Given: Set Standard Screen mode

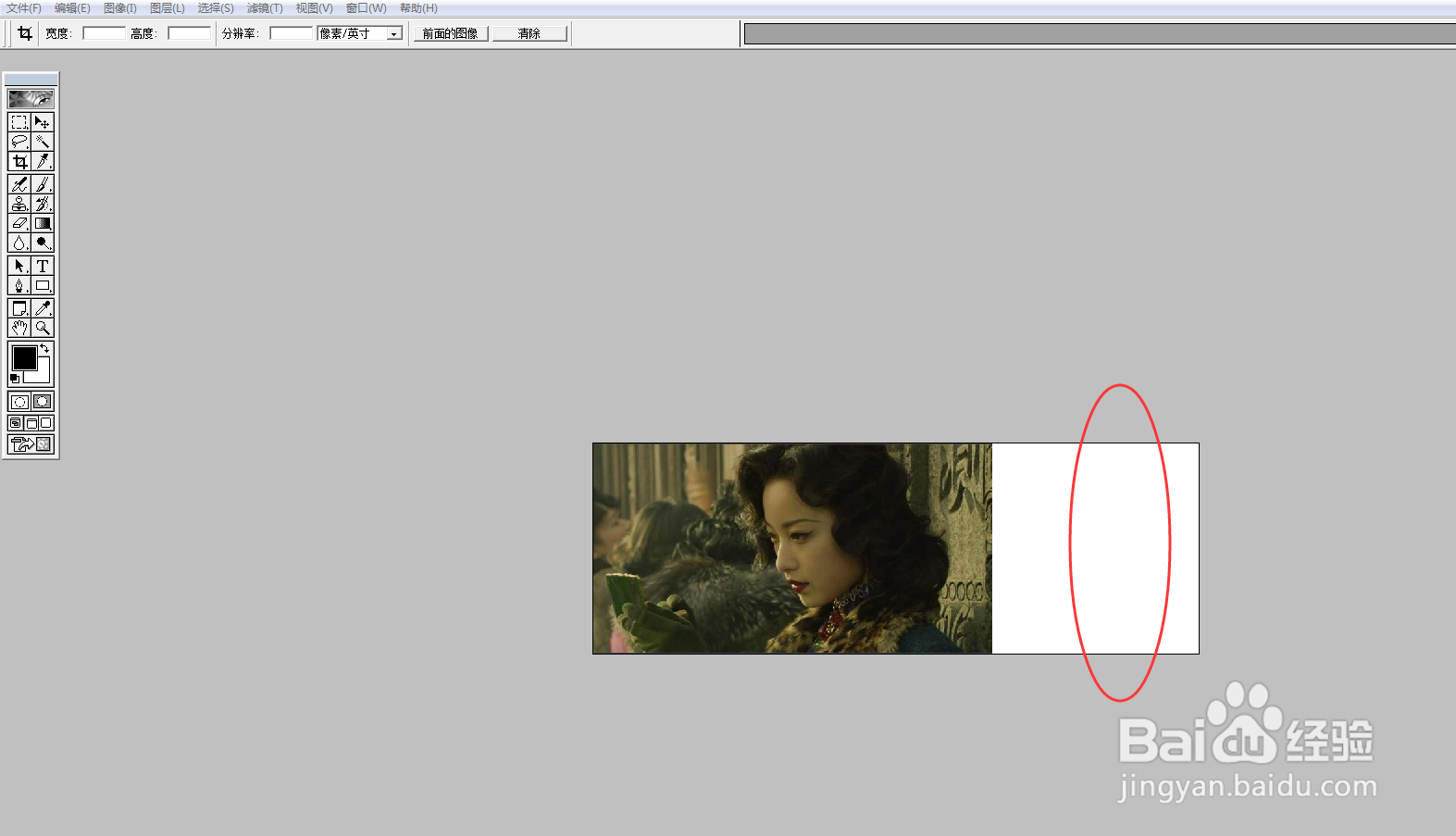Looking at the screenshot, I should pyautogui.click(x=16, y=423).
